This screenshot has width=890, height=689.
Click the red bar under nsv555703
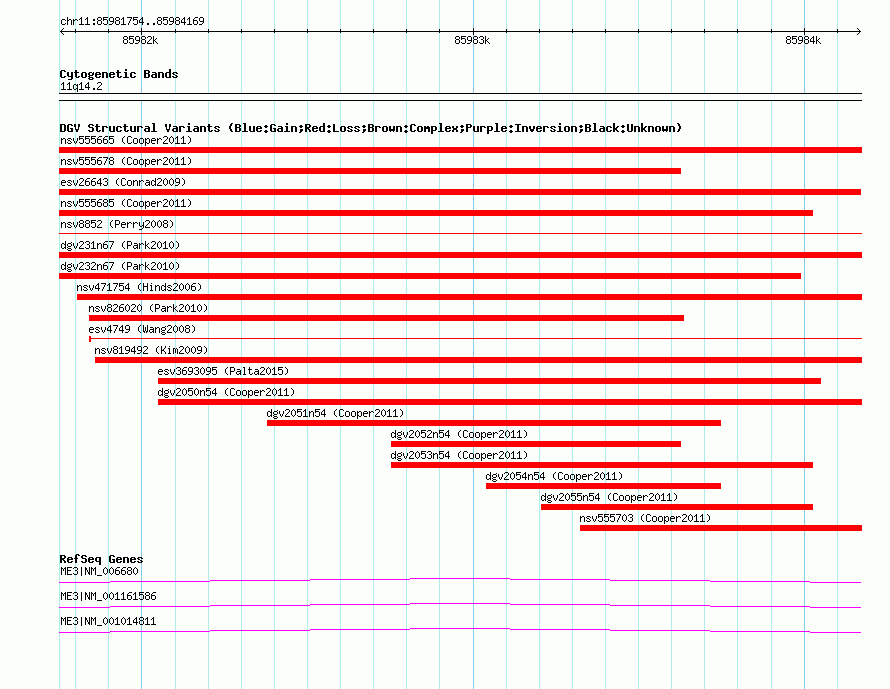[721, 528]
